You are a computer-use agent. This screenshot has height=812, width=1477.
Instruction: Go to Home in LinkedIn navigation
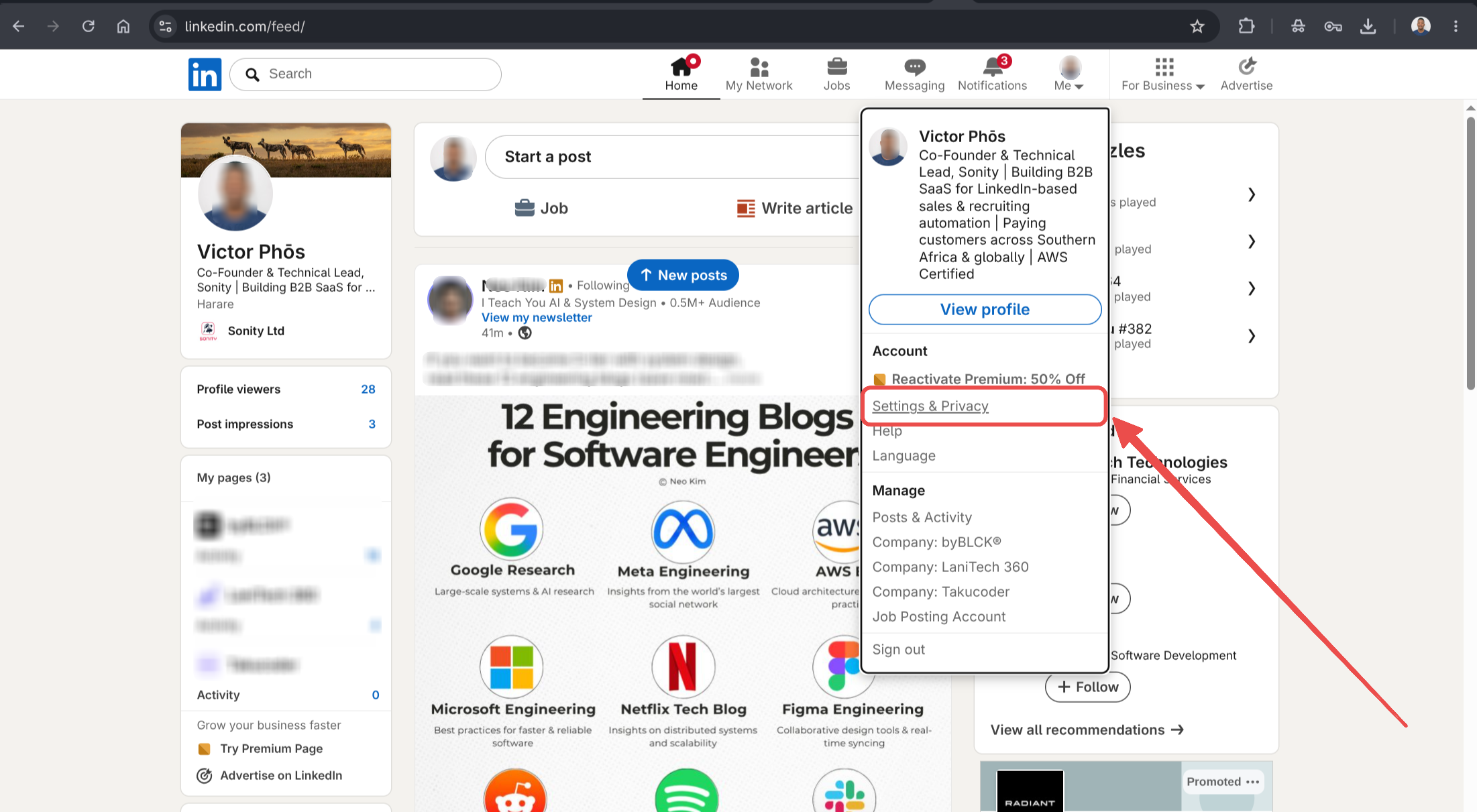(x=681, y=74)
